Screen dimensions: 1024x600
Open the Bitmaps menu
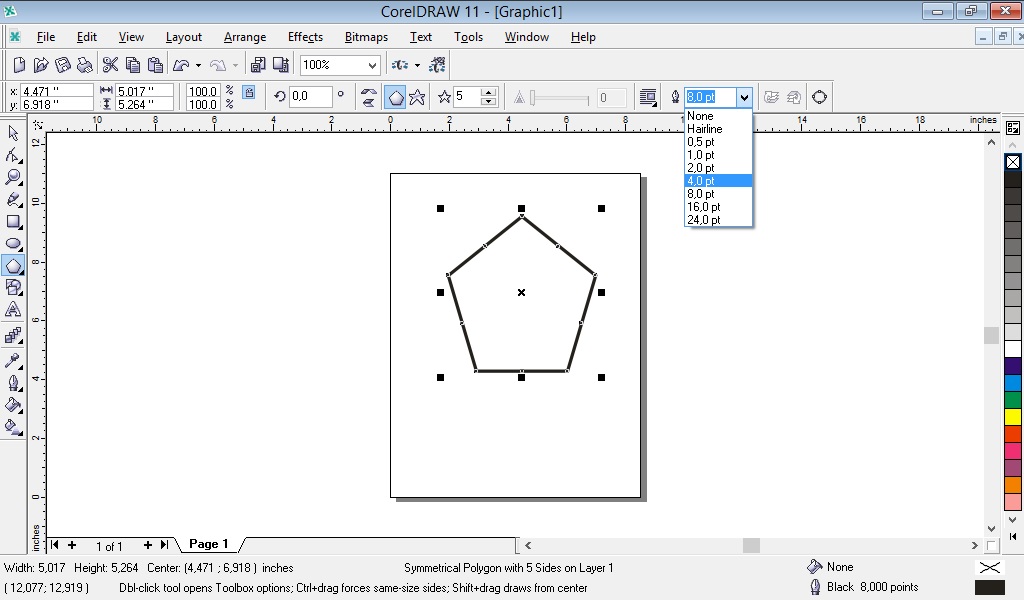coord(366,37)
